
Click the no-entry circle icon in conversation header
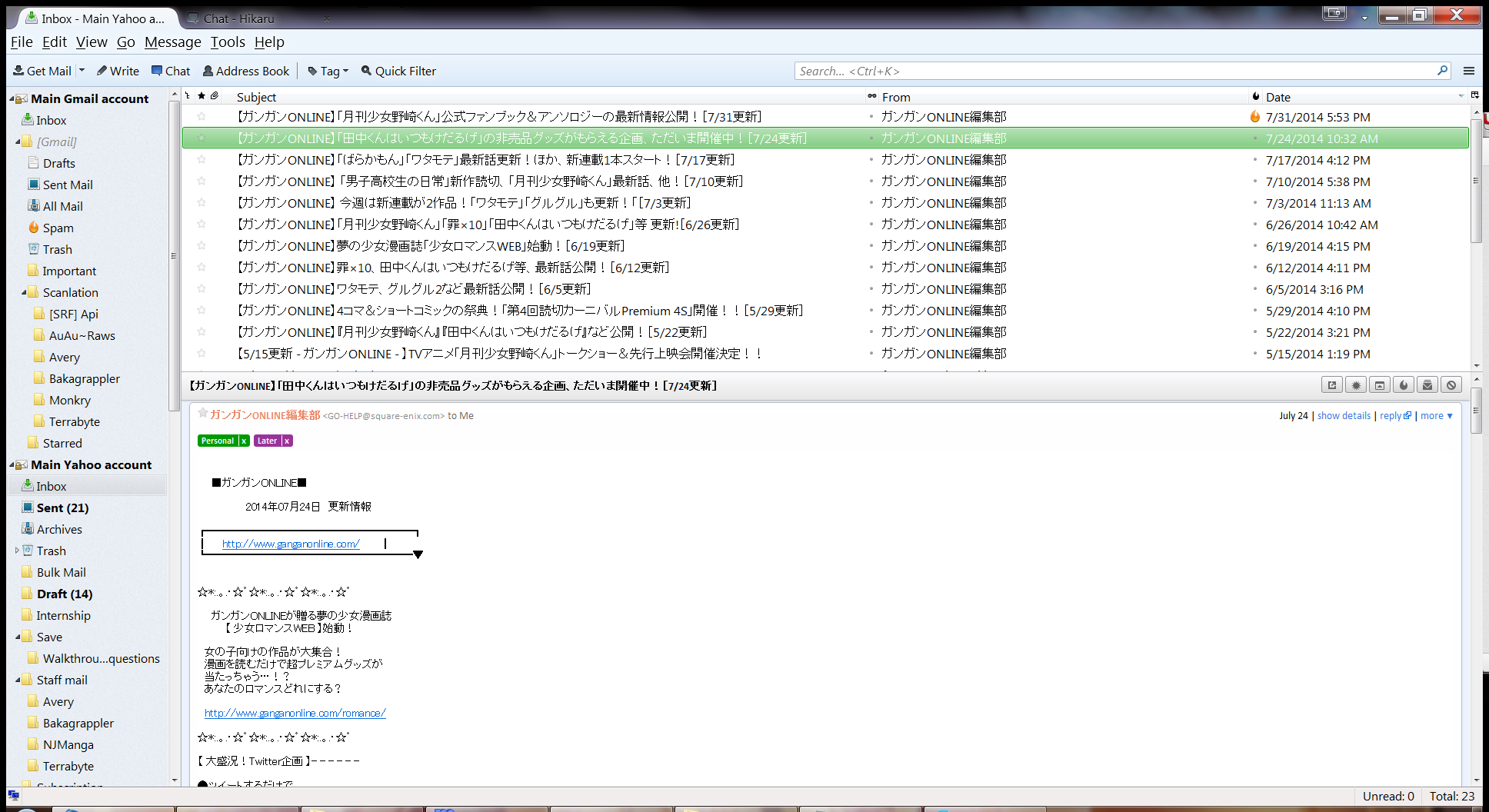click(1451, 385)
